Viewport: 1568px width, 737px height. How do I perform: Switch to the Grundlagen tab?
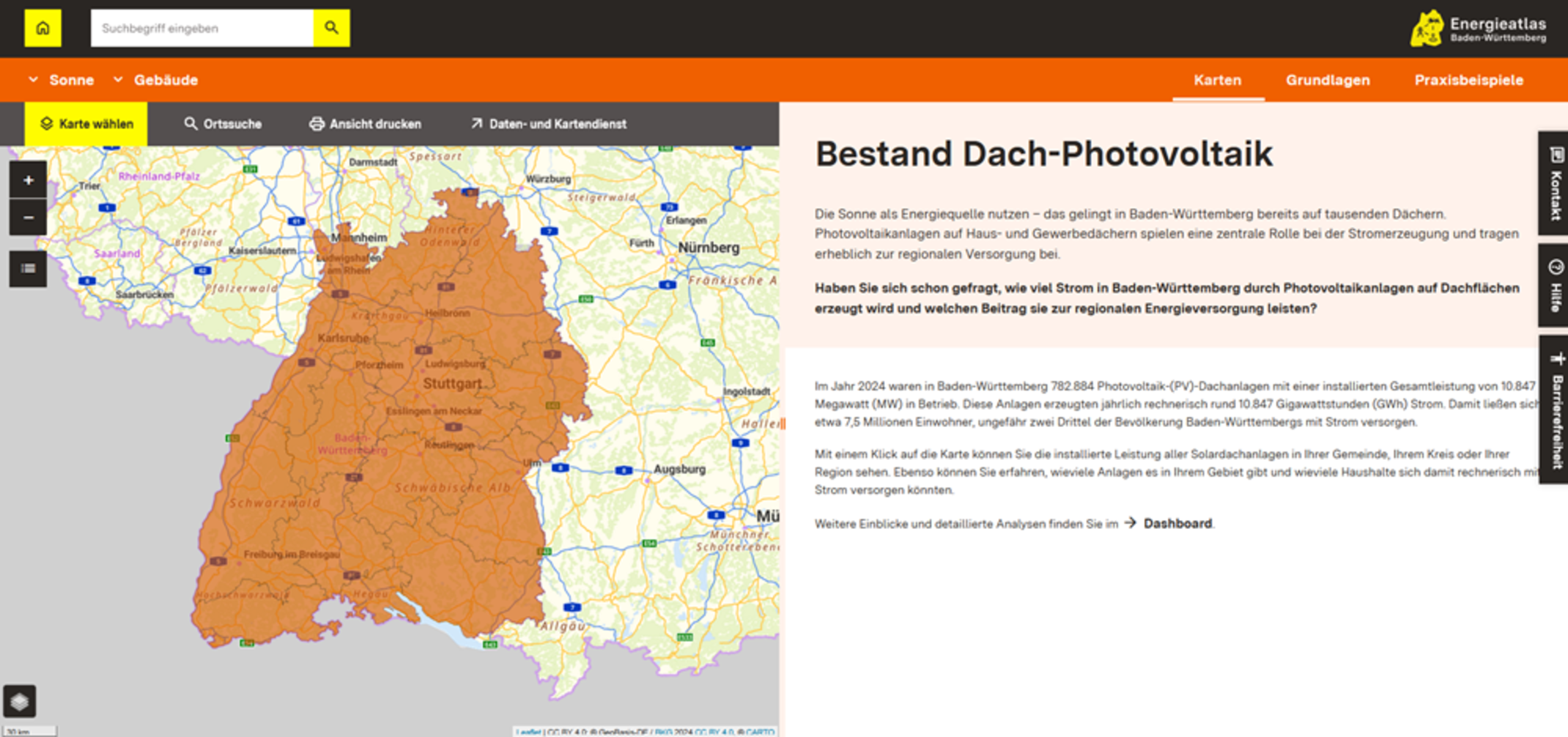coord(1328,80)
